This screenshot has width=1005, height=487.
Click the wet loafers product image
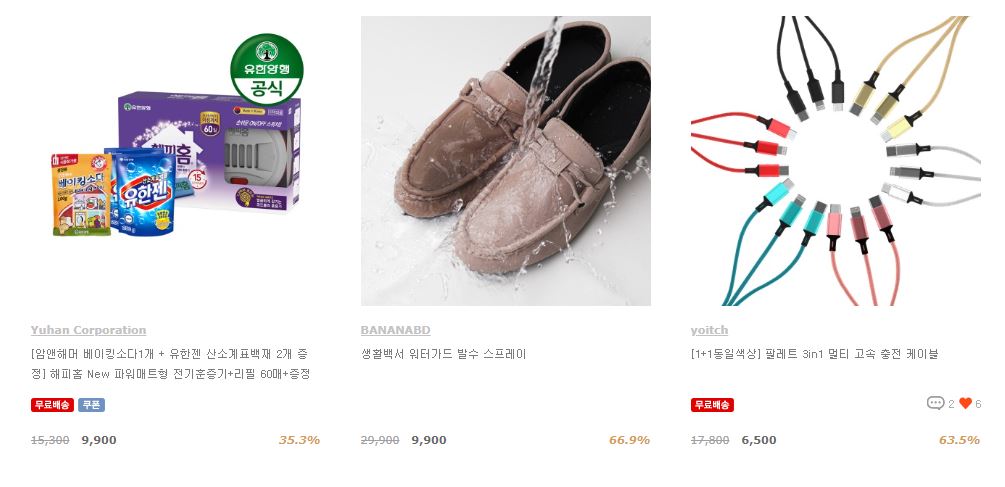(x=506, y=161)
